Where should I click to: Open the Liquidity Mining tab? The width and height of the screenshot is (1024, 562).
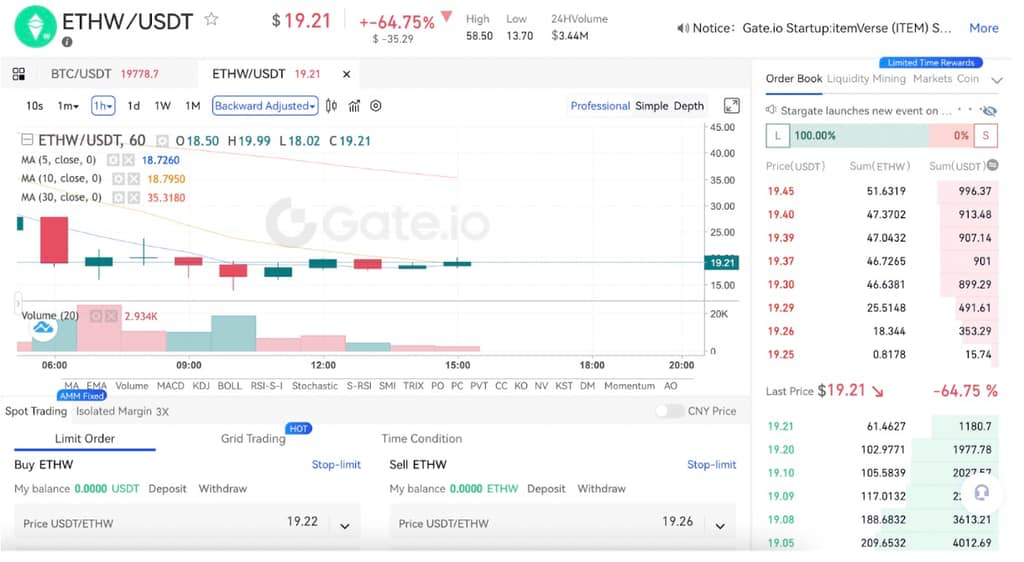[866, 79]
